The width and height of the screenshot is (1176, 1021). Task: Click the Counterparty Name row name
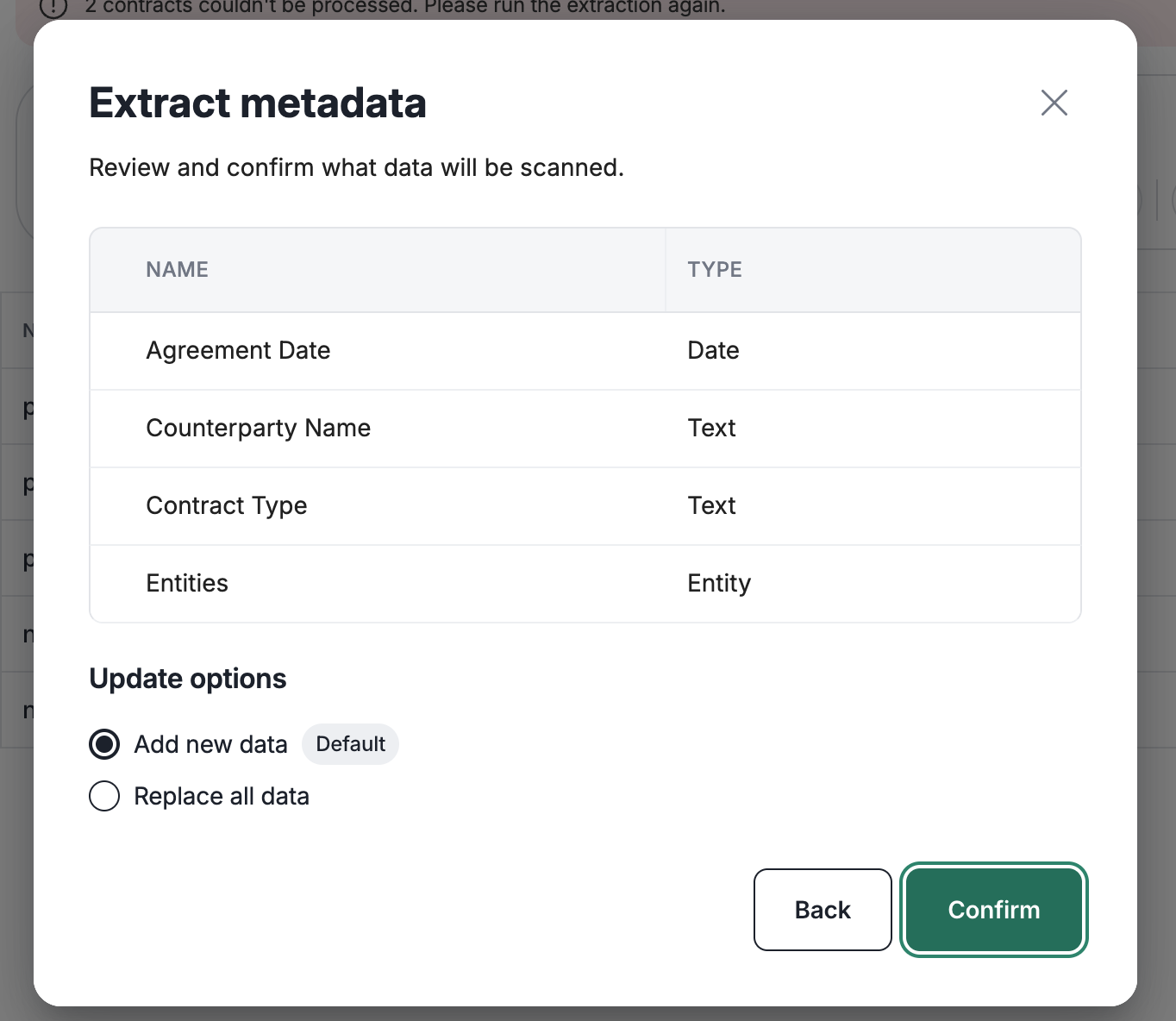coord(259,429)
